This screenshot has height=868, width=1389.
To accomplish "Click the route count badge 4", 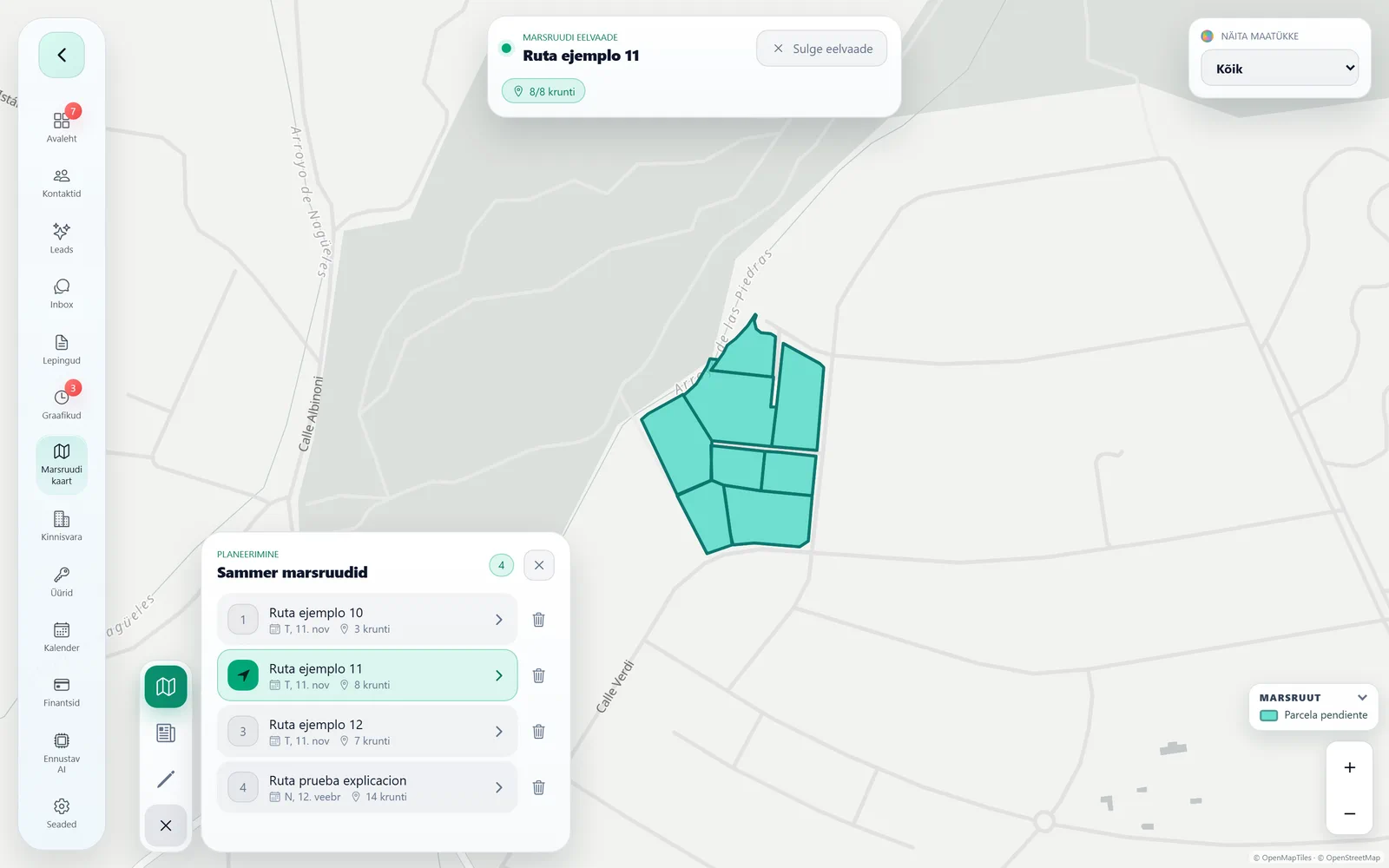I will tap(501, 565).
